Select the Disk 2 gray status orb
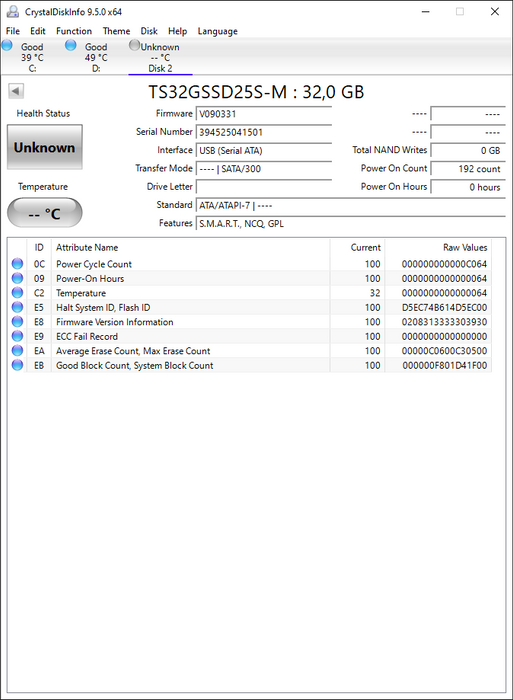513x700 pixels. (x=134, y=45)
